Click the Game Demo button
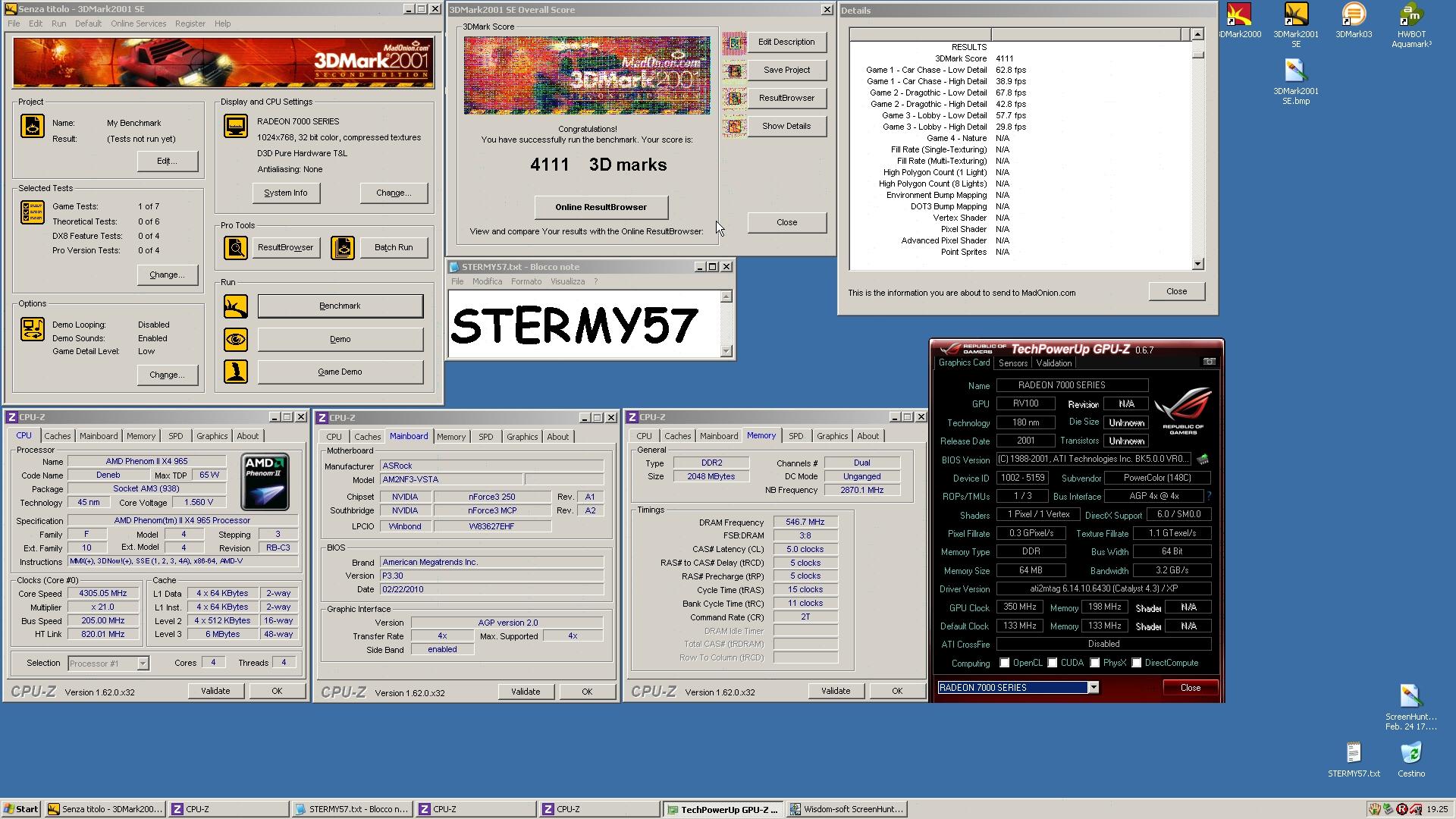Image resolution: width=1456 pixels, height=819 pixels. 340,372
